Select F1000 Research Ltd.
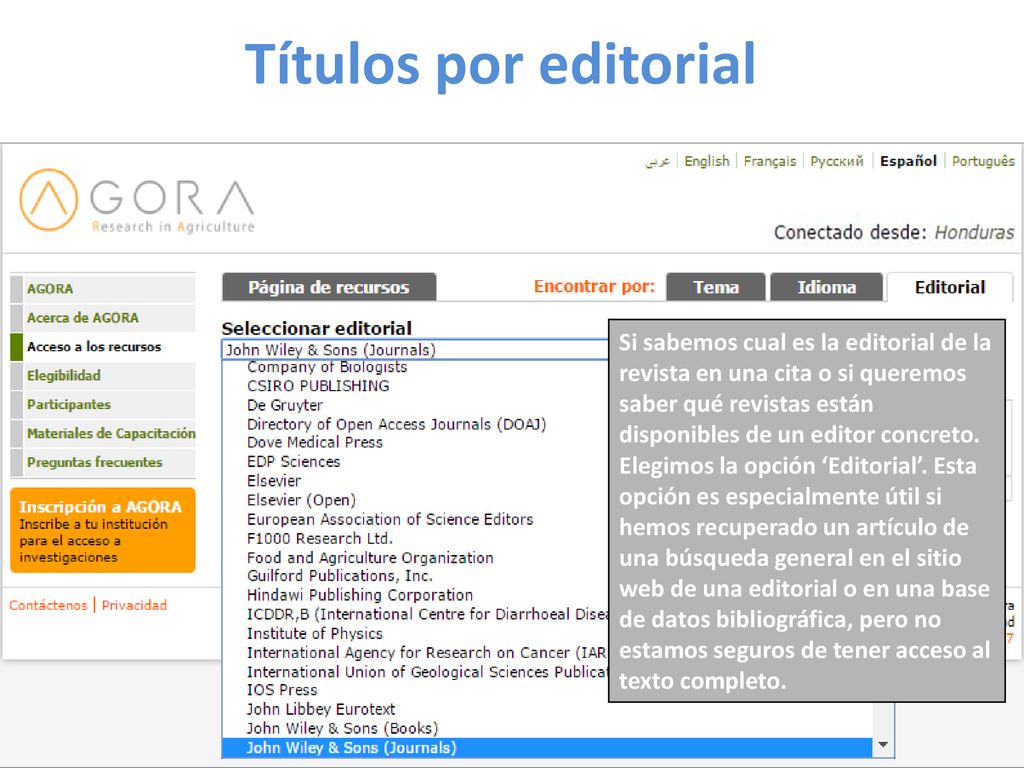1024x768 pixels. coord(319,539)
